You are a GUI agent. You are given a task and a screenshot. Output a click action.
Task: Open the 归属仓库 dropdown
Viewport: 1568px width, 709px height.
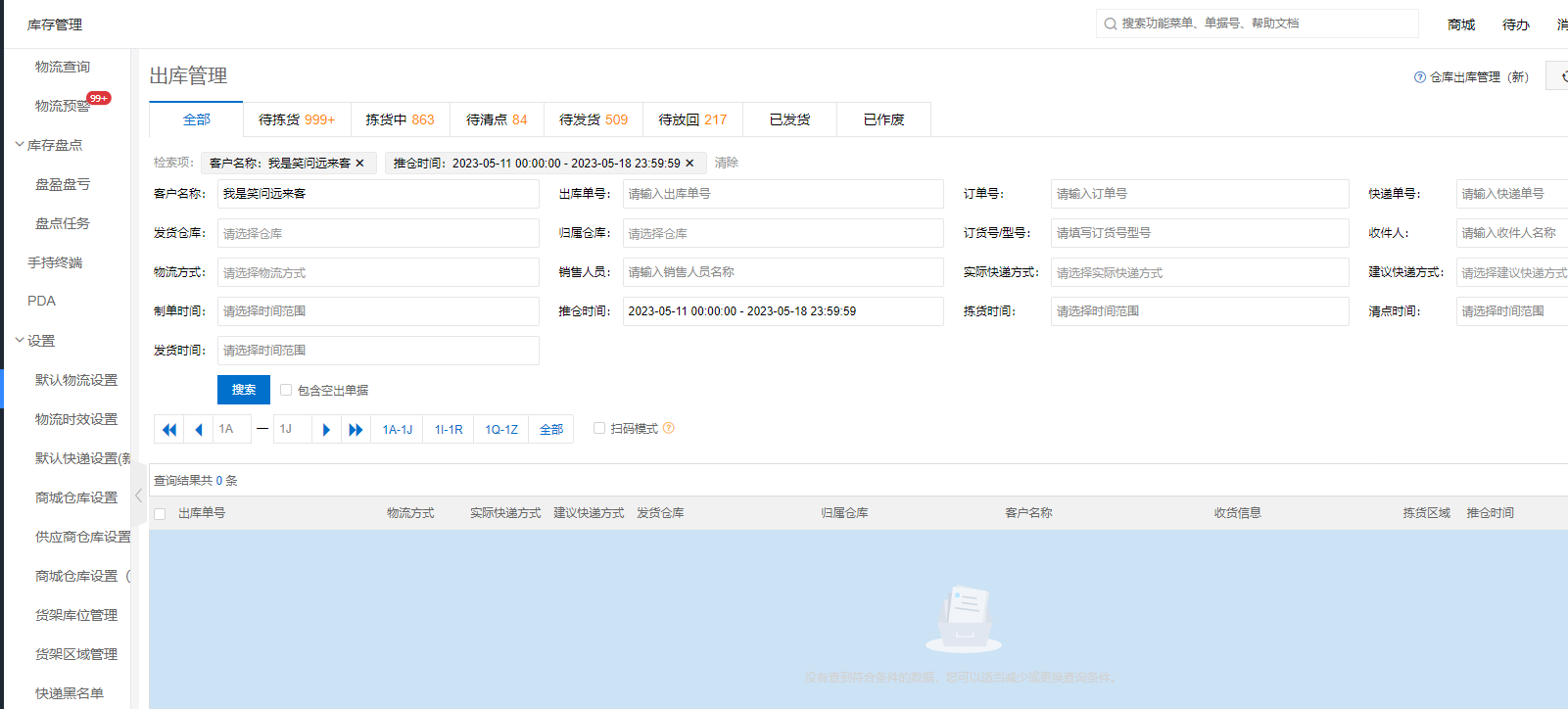[784, 233]
